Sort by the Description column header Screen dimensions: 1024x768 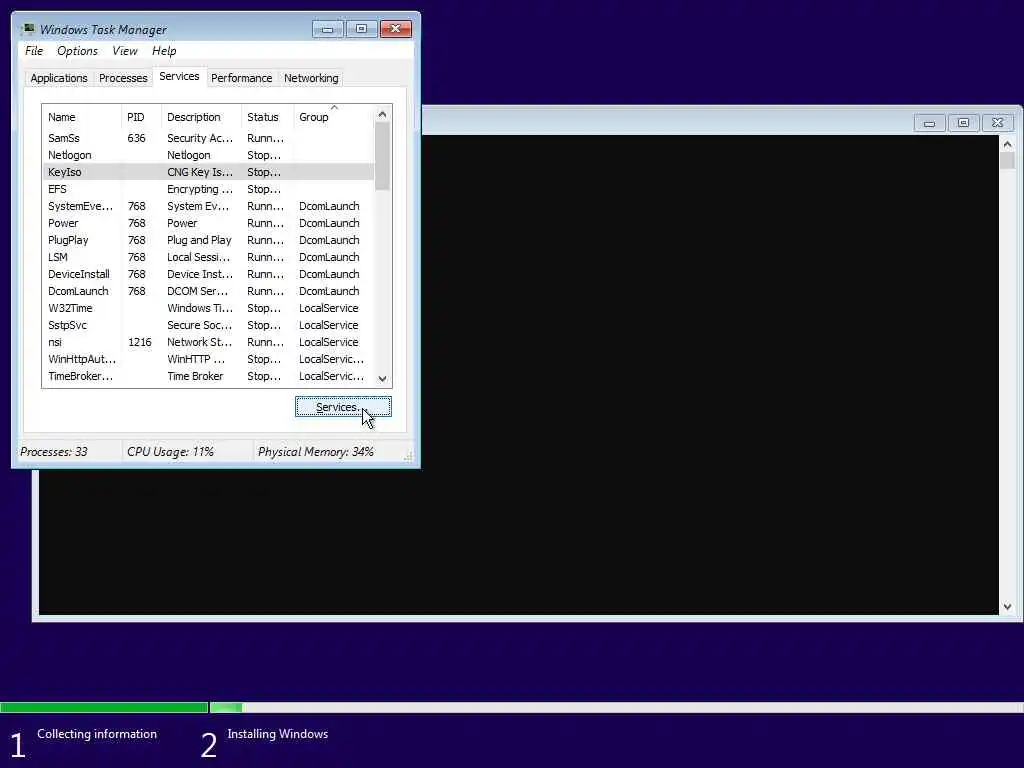click(x=201, y=117)
